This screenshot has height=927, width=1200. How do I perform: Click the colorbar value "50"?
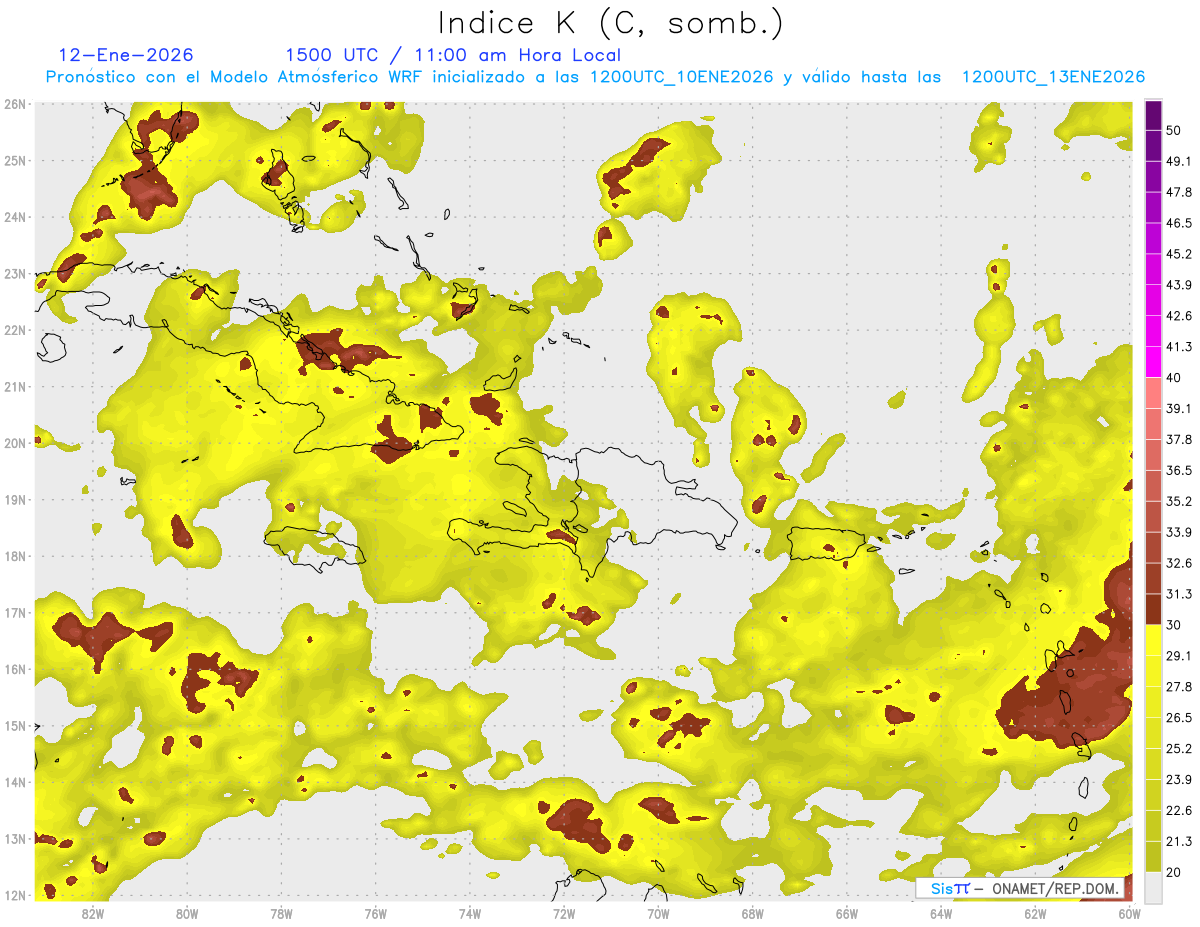[1173, 130]
